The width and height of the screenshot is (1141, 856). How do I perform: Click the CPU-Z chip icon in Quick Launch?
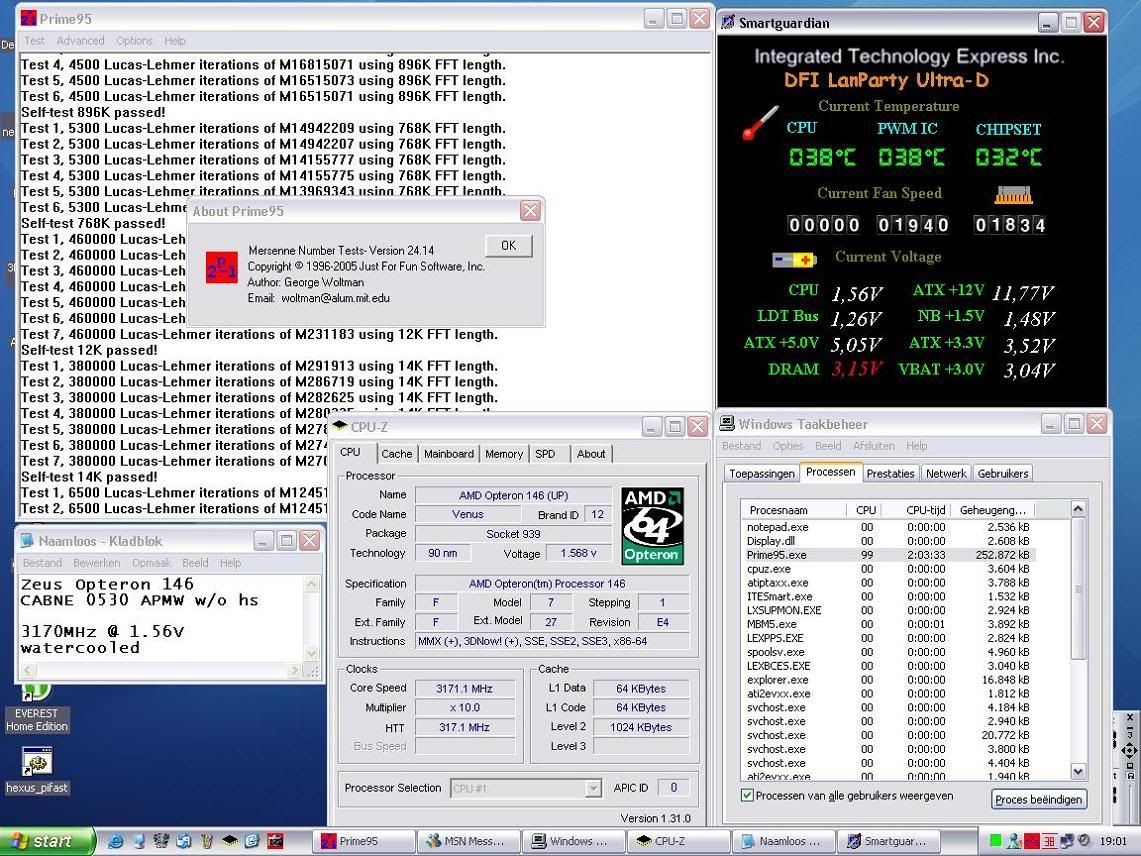click(229, 841)
